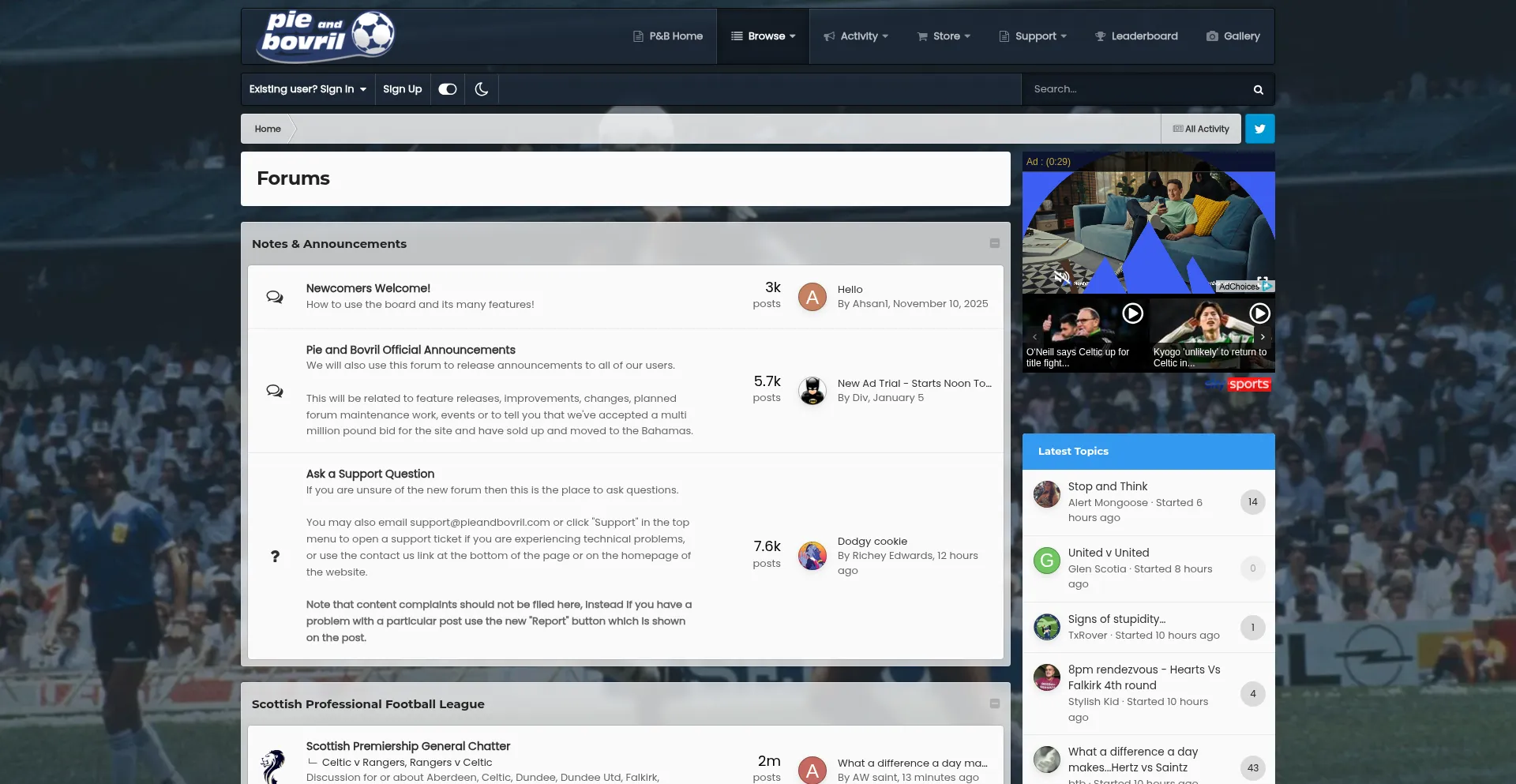
Task: Click the question mark icon for Ask a Support Question
Action: [275, 557]
